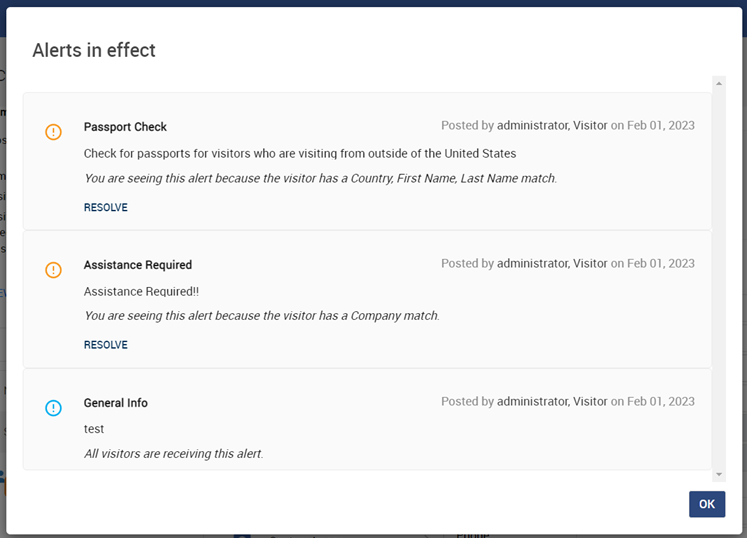Click the Company match explanation text

(262, 316)
